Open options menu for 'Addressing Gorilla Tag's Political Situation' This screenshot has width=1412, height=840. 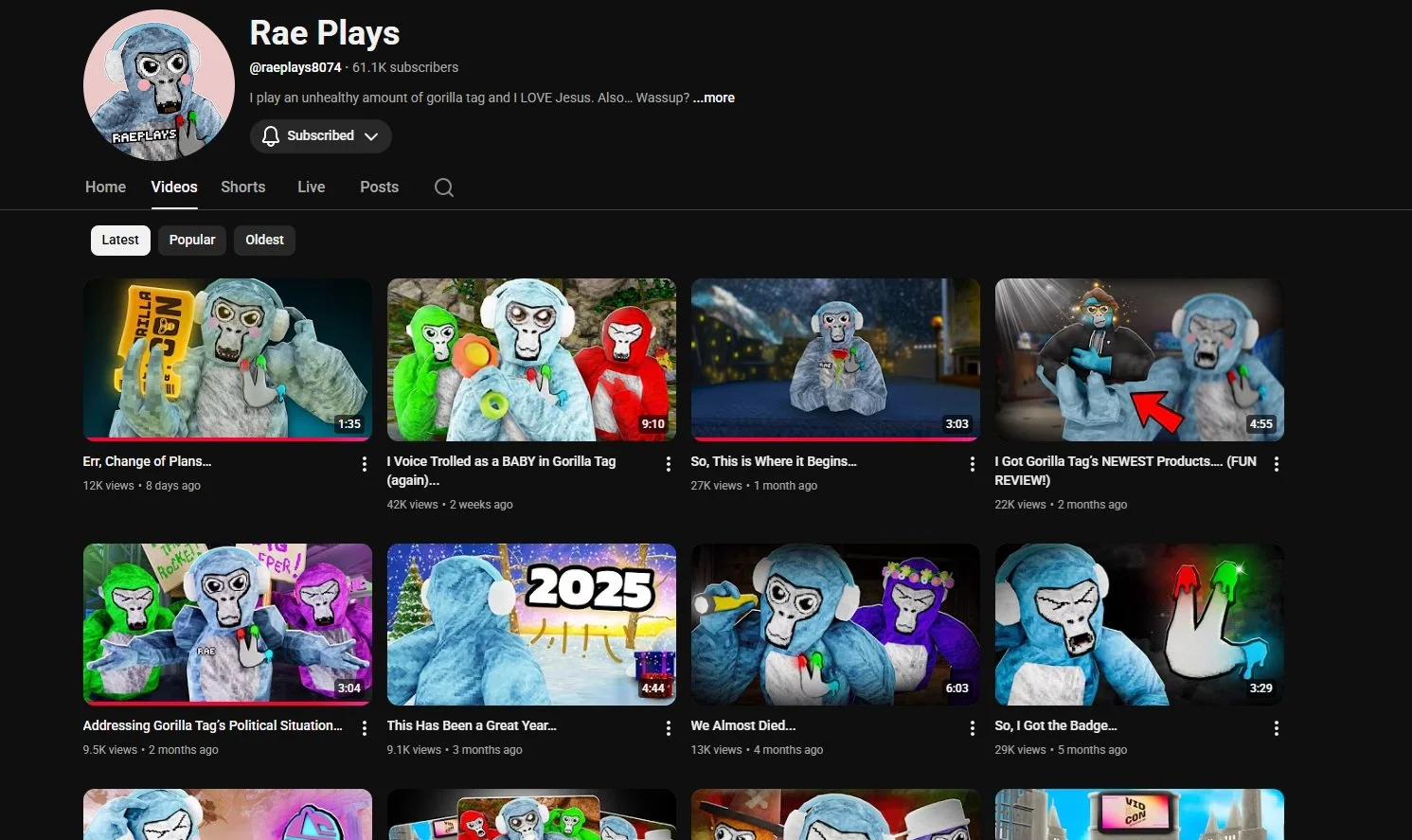364,728
